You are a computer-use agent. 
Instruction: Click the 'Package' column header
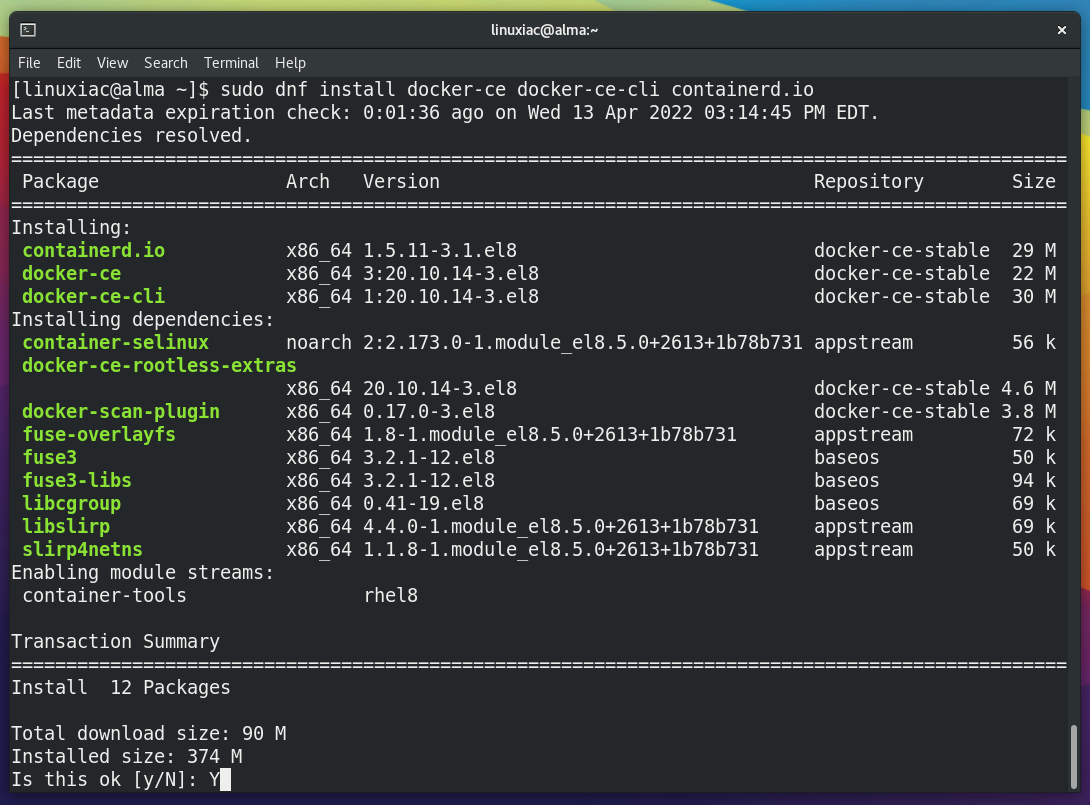60,181
